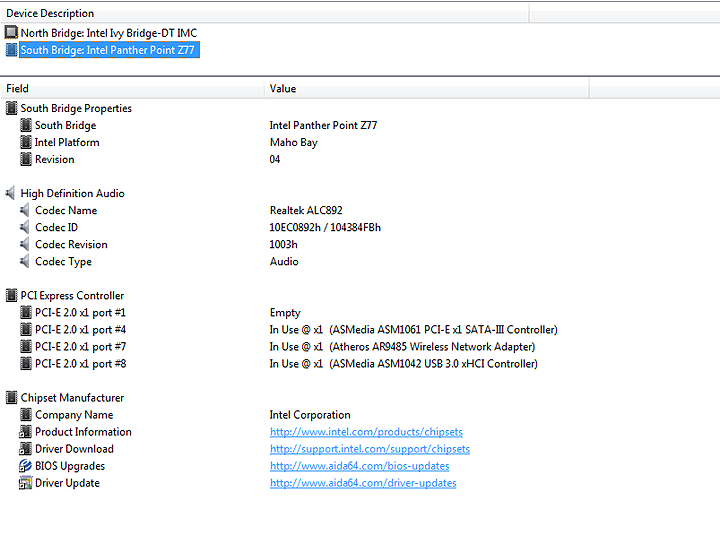This screenshot has height=544, width=720.
Task: Click the Value column header
Action: (x=427, y=89)
